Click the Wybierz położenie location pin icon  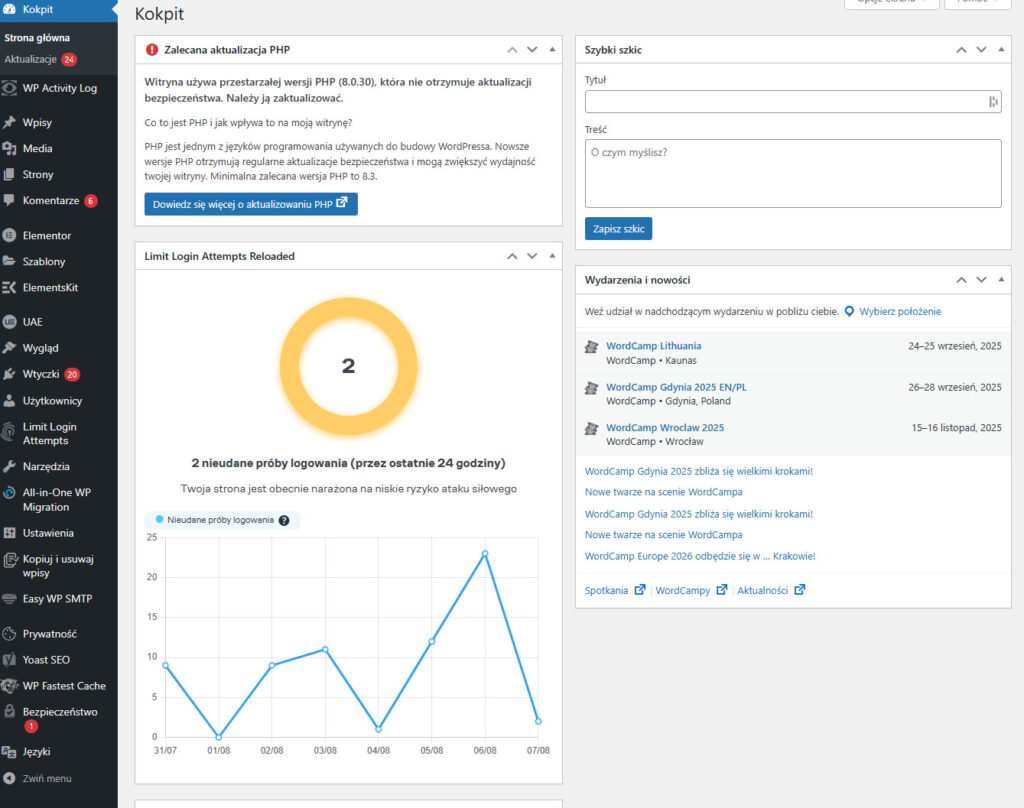849,312
